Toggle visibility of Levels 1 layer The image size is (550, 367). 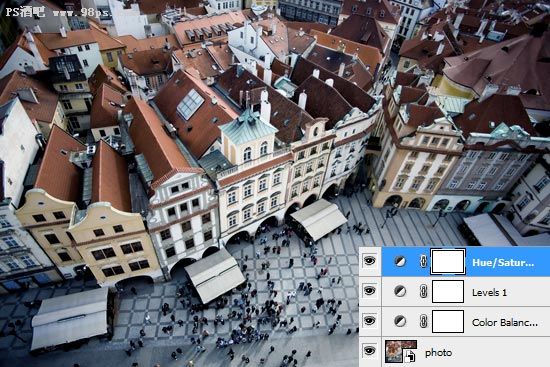point(369,291)
